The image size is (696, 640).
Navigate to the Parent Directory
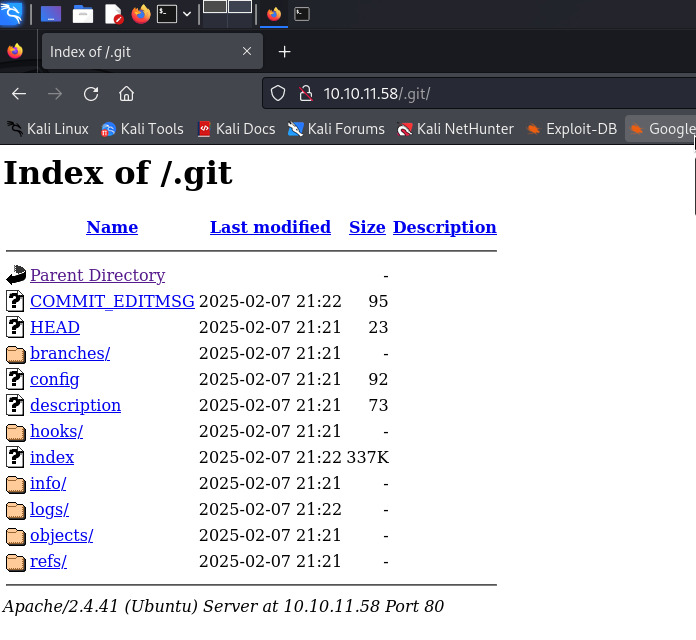coord(97,275)
